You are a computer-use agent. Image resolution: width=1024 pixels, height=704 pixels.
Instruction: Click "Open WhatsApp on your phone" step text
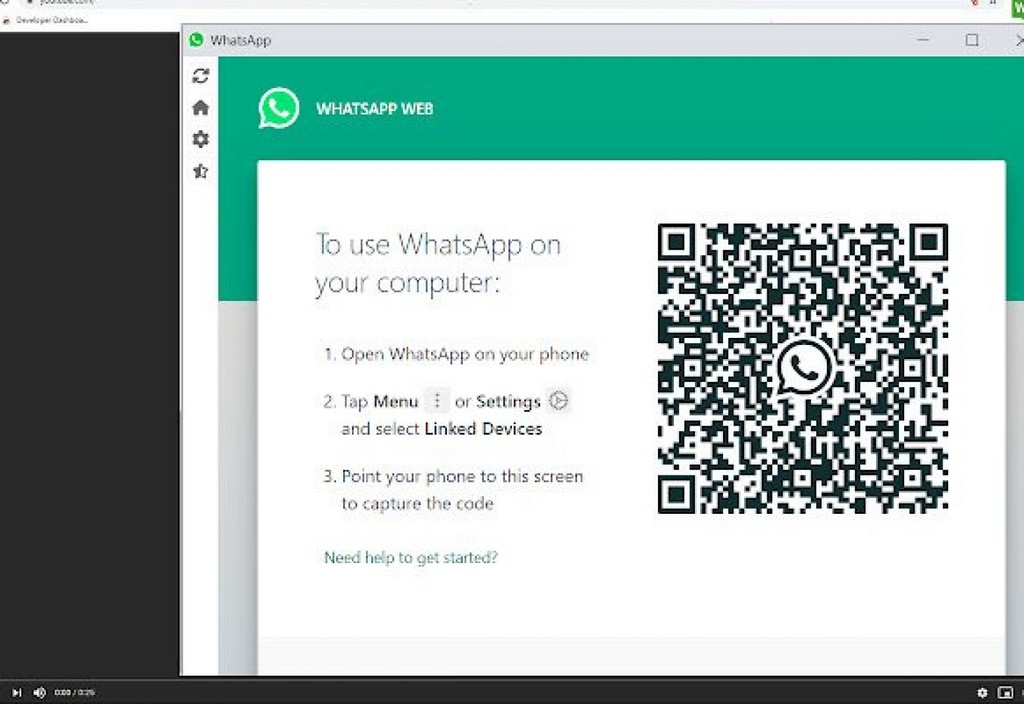[465, 354]
